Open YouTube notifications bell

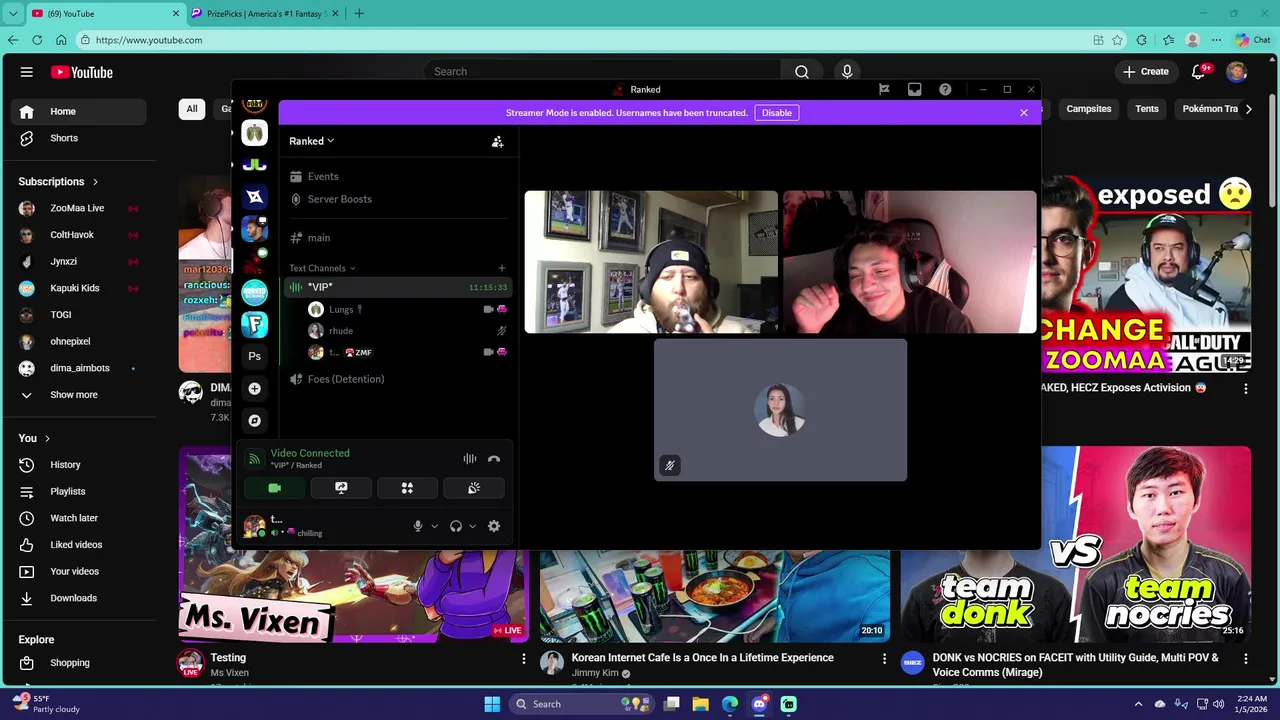coord(1199,72)
